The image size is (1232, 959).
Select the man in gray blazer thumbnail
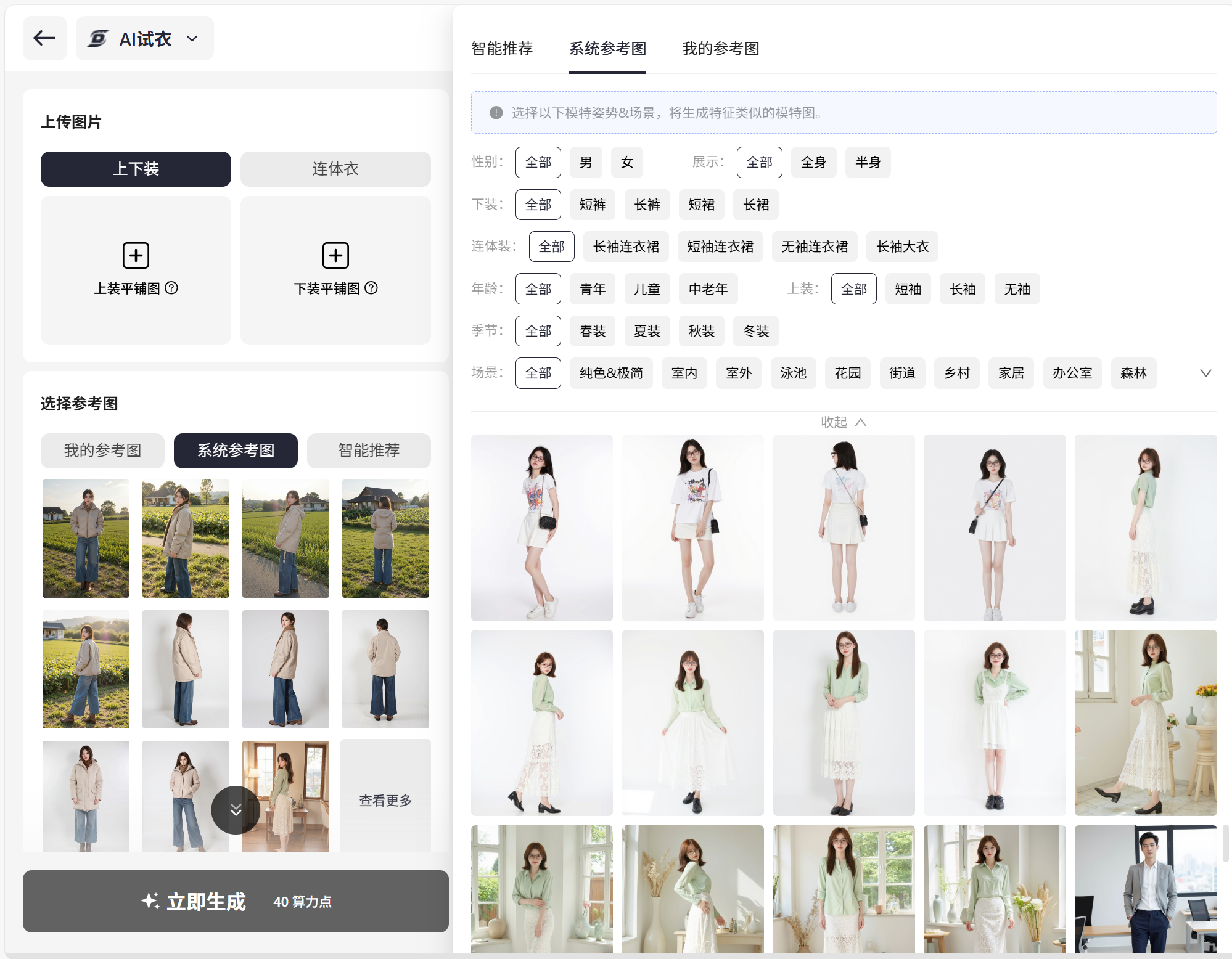coord(1145,888)
